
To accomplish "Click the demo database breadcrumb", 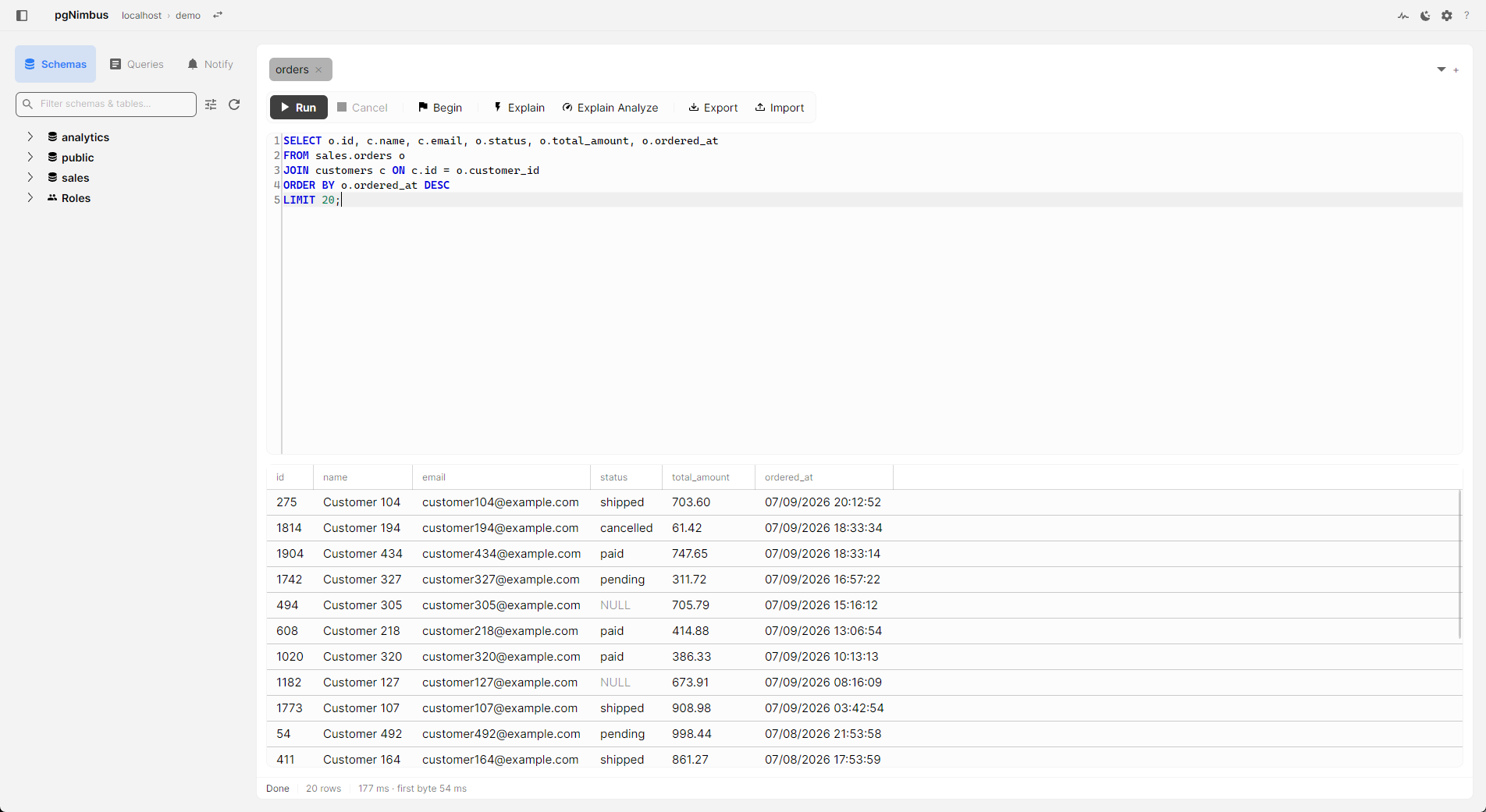I will pyautogui.click(x=188, y=16).
